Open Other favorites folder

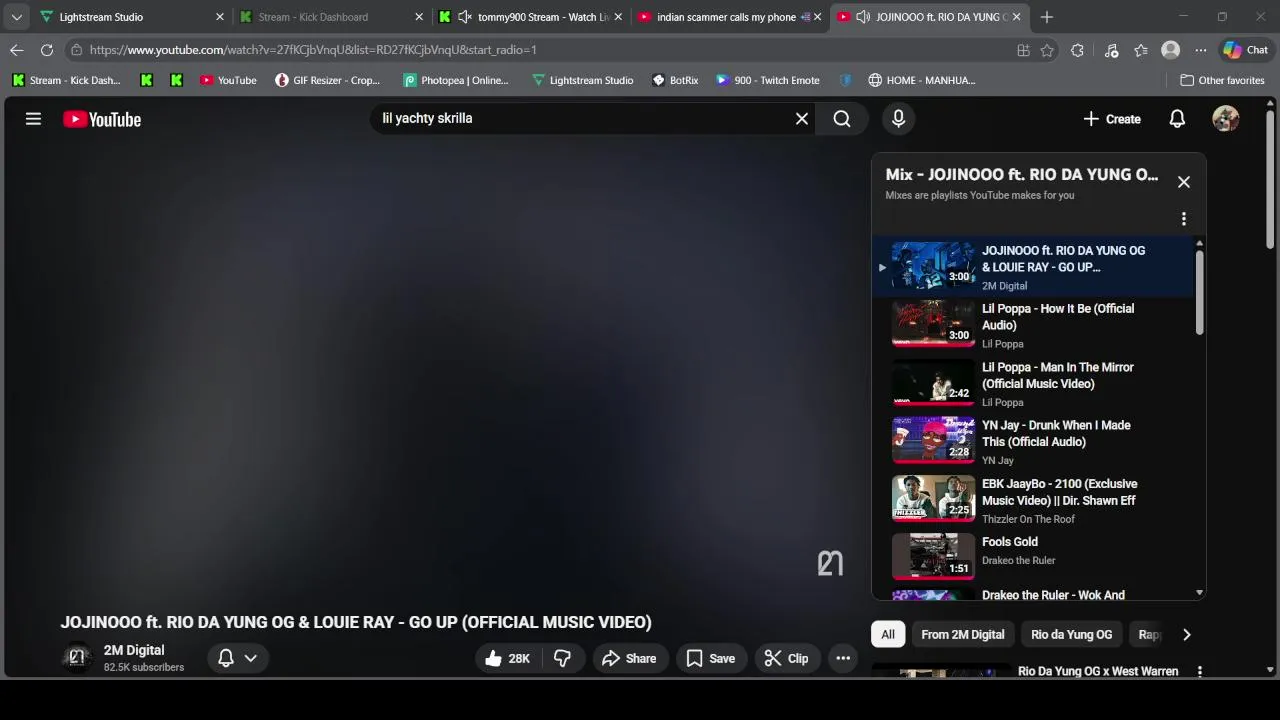click(x=1222, y=80)
